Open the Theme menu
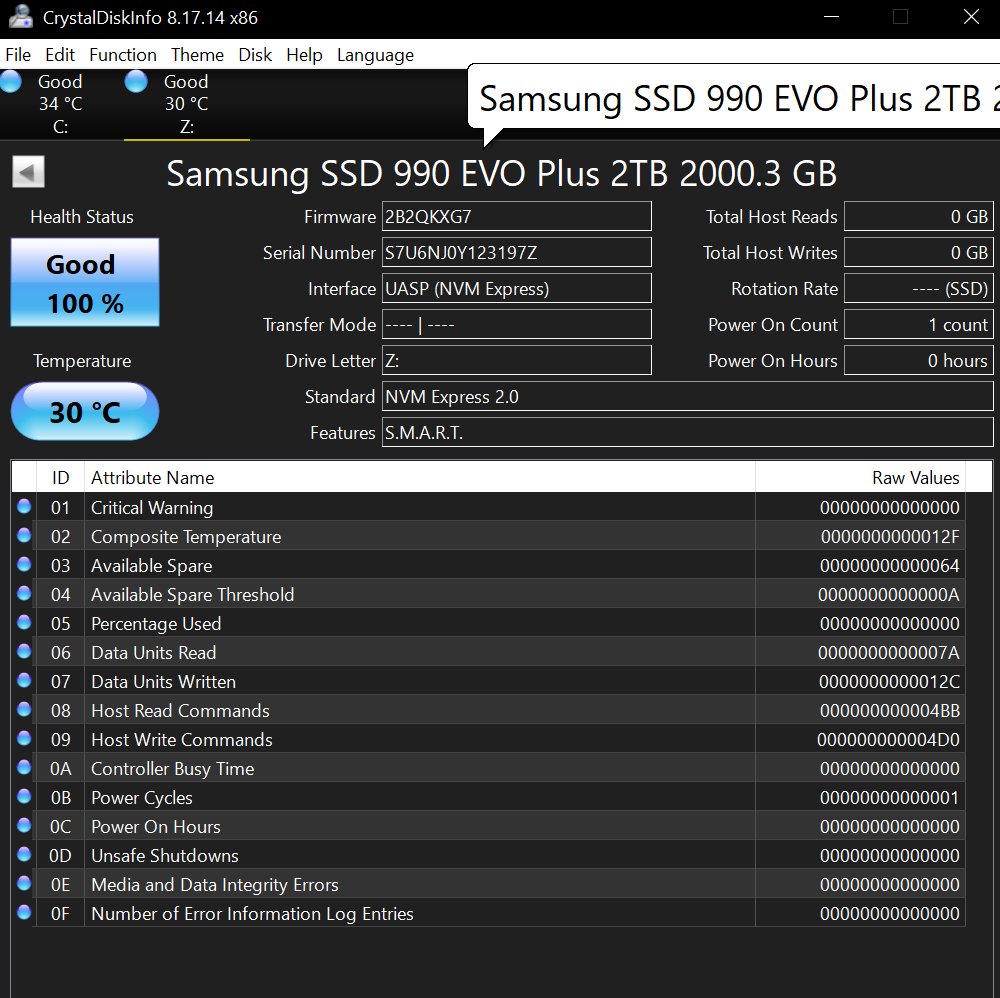 click(197, 55)
